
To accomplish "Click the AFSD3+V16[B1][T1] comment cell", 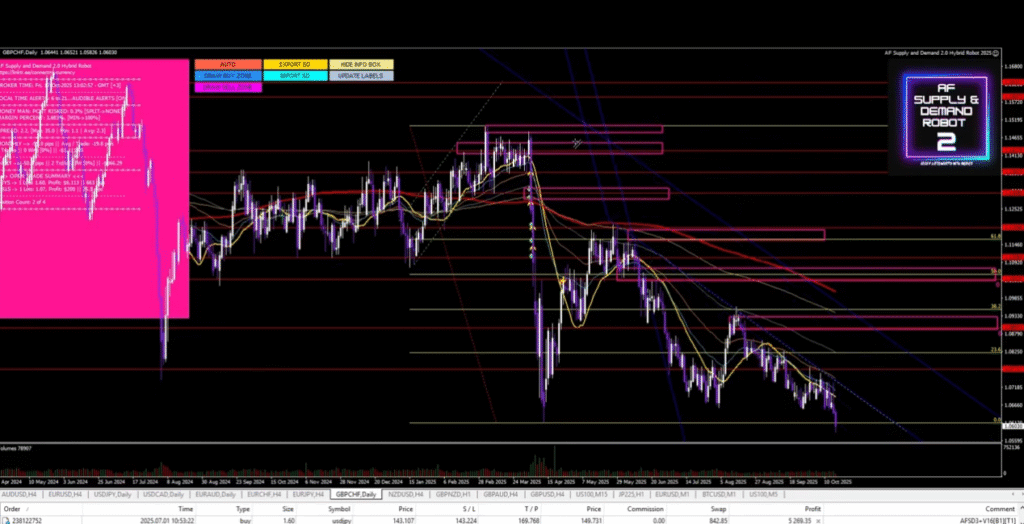I will pos(986,521).
